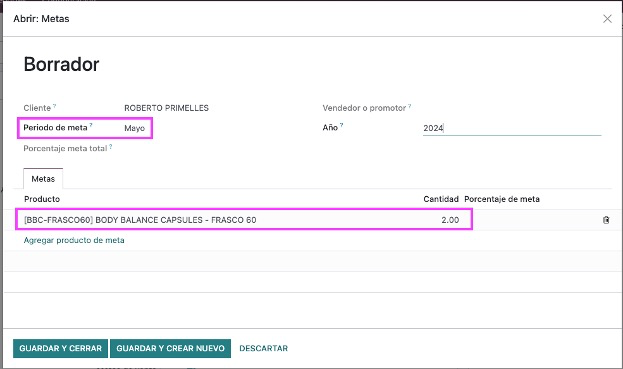623x369 pixels.
Task: Select the BBC-FRASCO60 product cell
Action: pyautogui.click(x=140, y=220)
